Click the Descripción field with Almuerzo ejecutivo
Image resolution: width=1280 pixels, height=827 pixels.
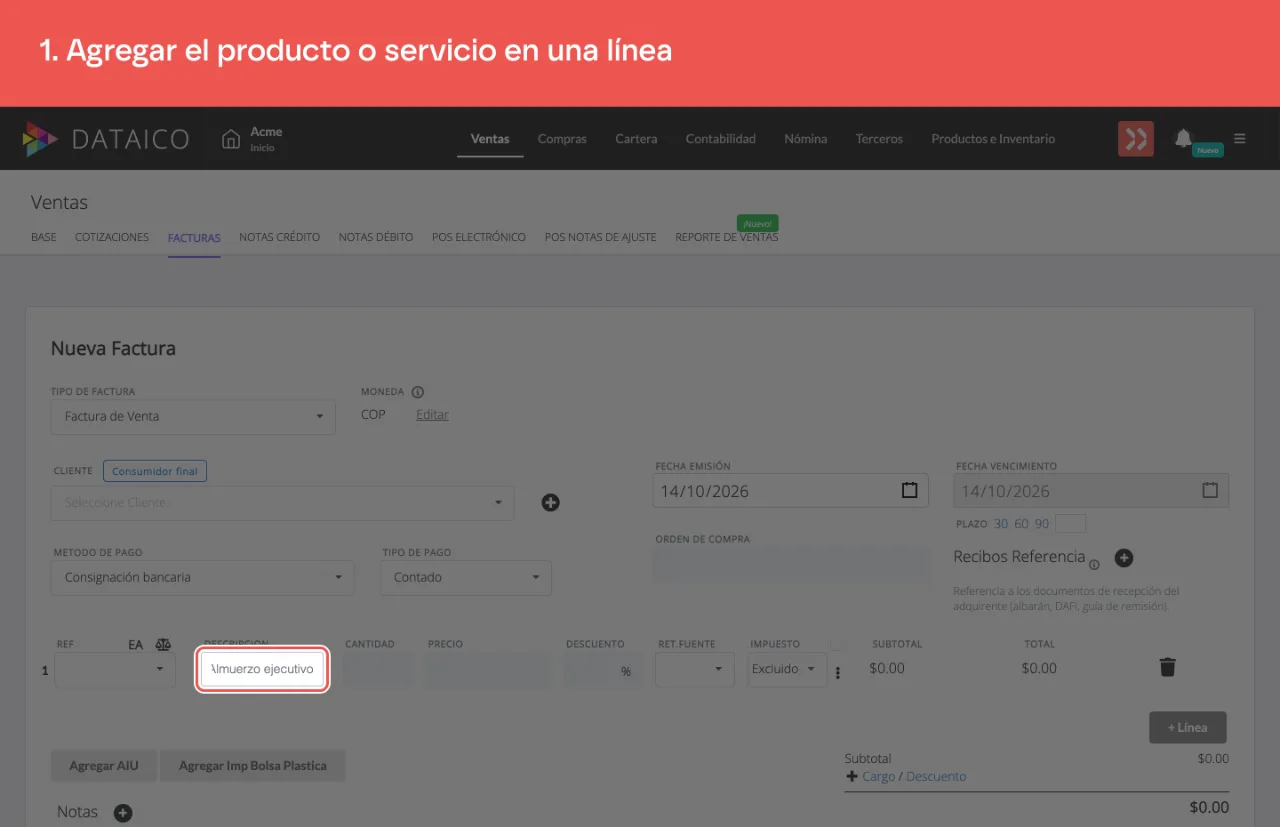point(263,669)
